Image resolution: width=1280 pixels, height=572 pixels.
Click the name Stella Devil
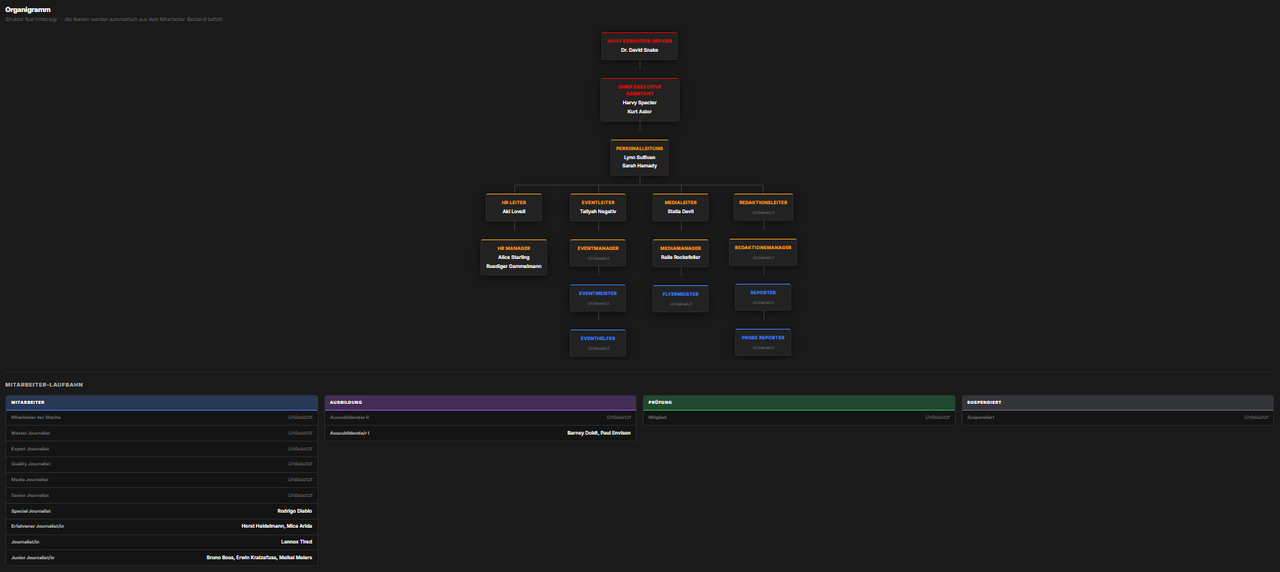pos(681,211)
